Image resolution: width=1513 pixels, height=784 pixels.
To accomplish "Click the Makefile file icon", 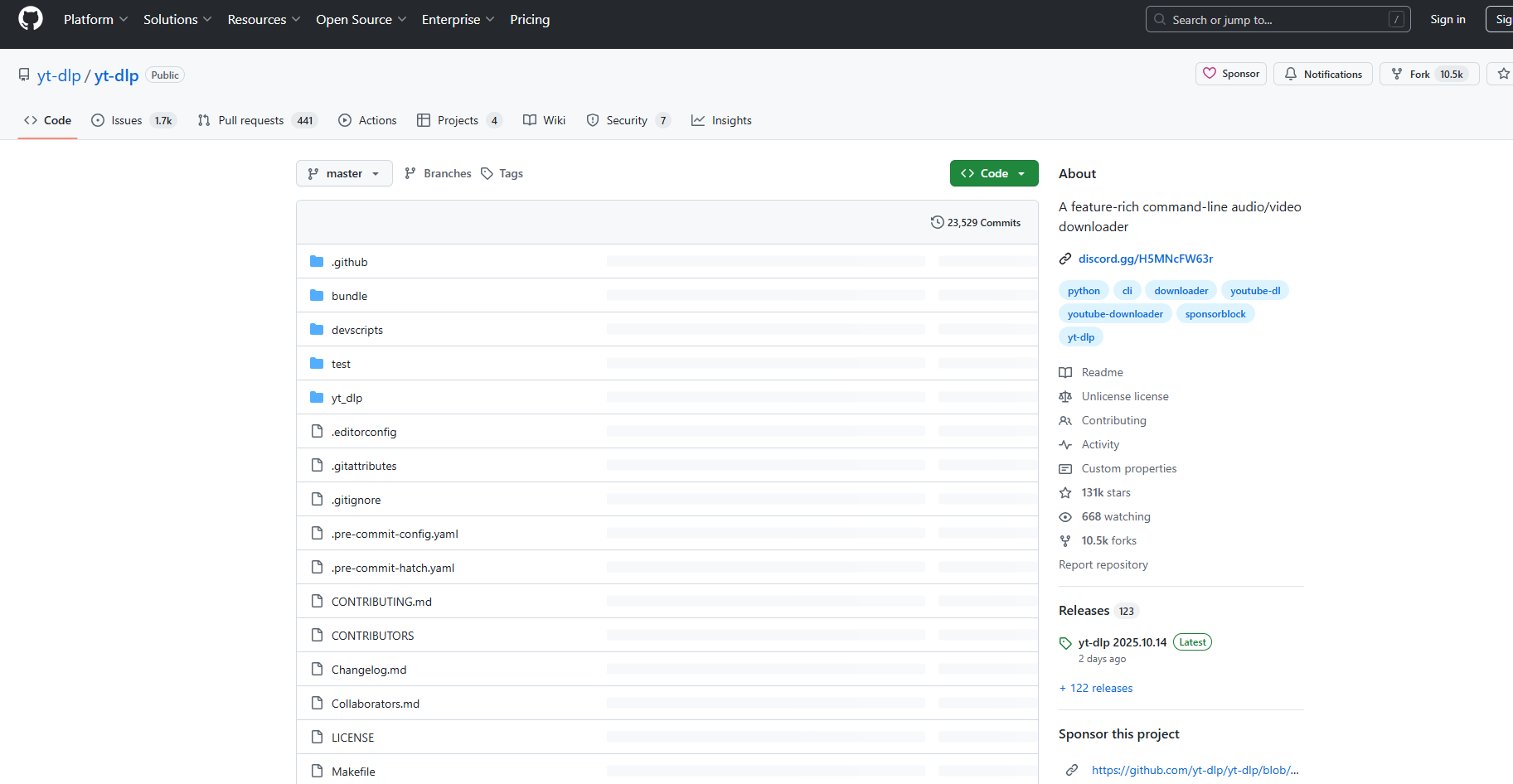I will pos(317,772).
